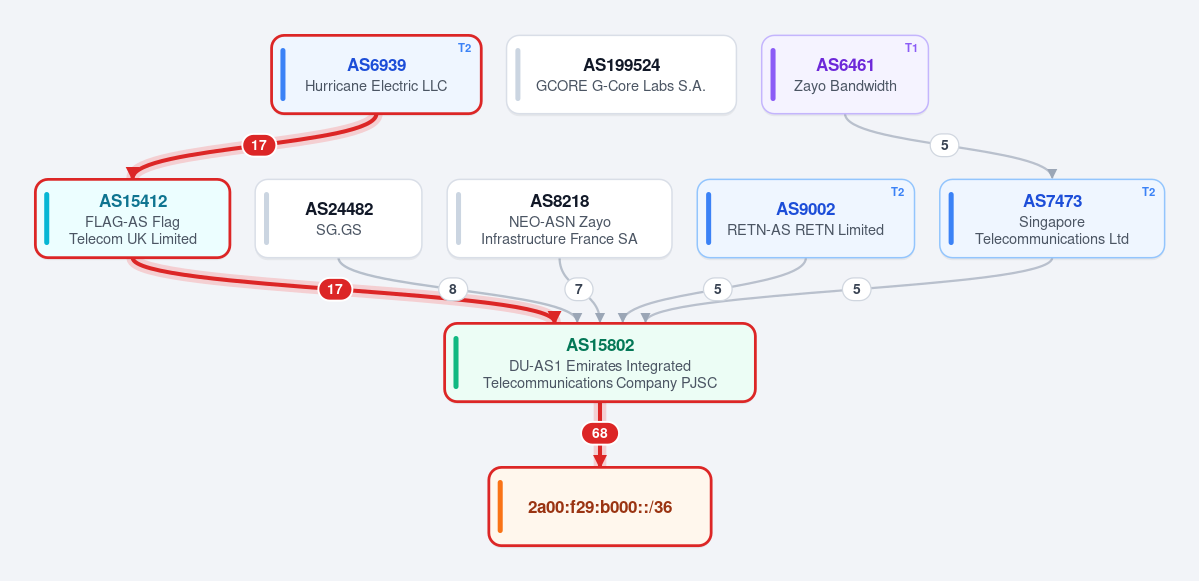Click the T2 badge on AS7473
The height and width of the screenshot is (581, 1199).
[x=1148, y=192]
